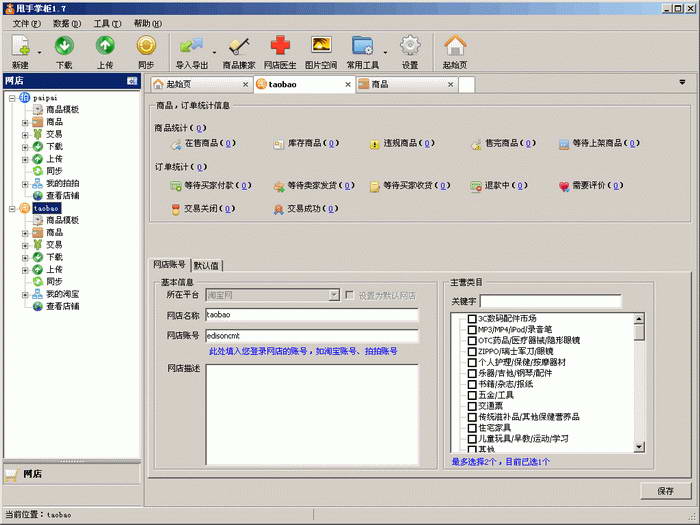Check OTC药品/医疗器械 category
Screen dimensions: 700x525
(x=472, y=341)
